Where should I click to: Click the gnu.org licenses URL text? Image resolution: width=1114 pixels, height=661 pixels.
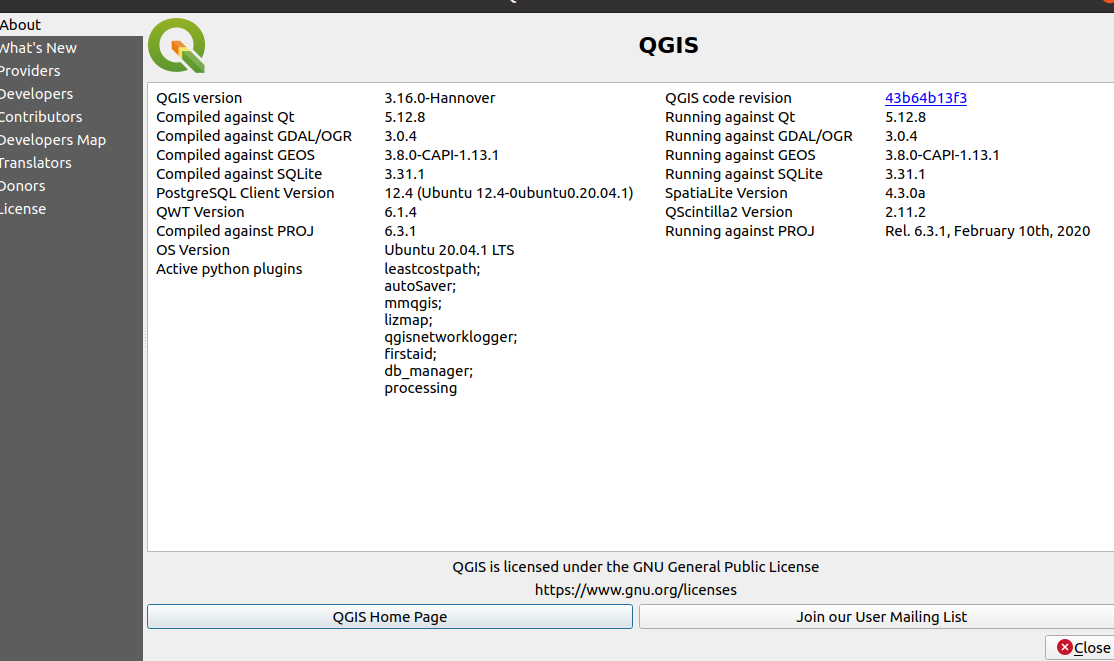[x=636, y=589]
